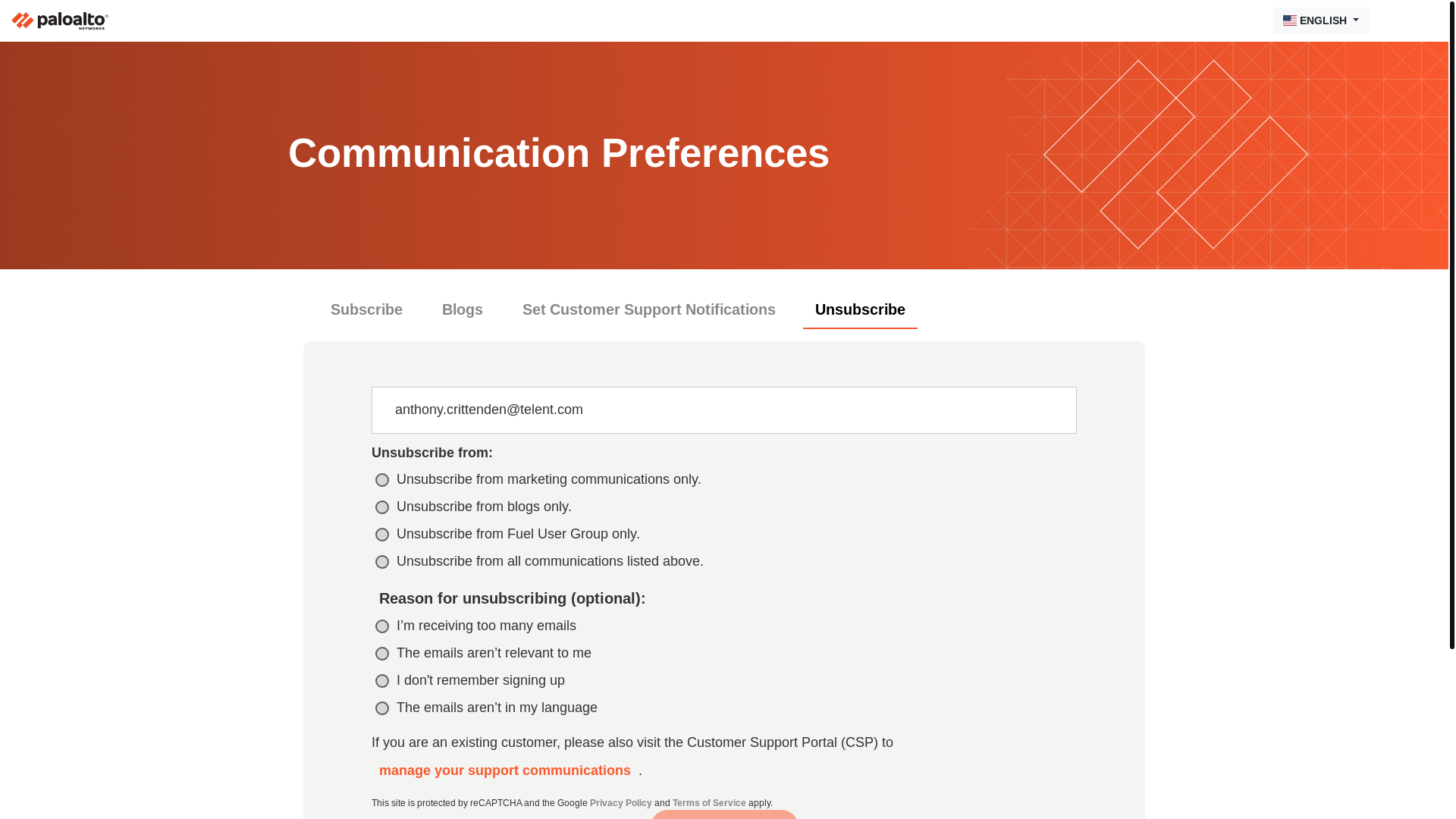Click the Palo Alto Networks logo
Screen dimensions: 1456x819
pyautogui.click(x=60, y=20)
